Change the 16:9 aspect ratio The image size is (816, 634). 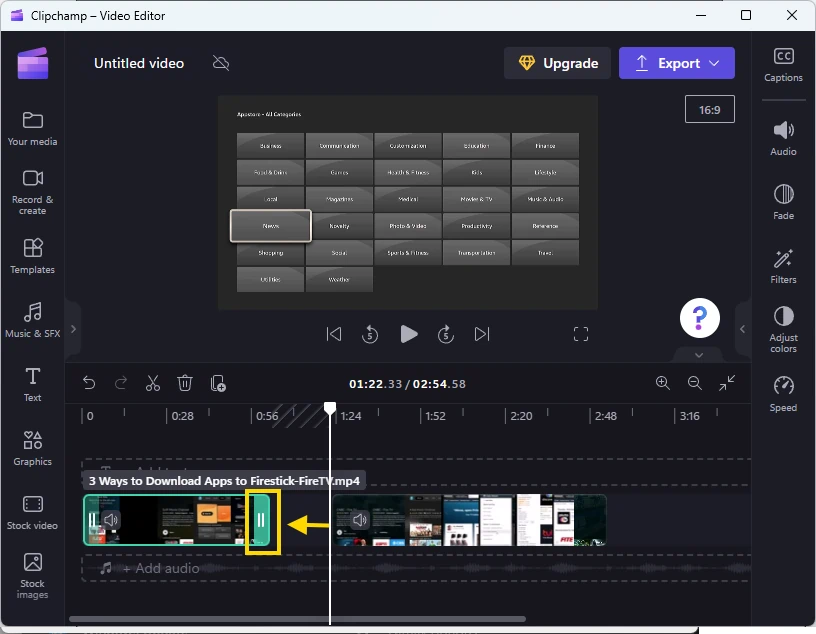click(x=710, y=109)
